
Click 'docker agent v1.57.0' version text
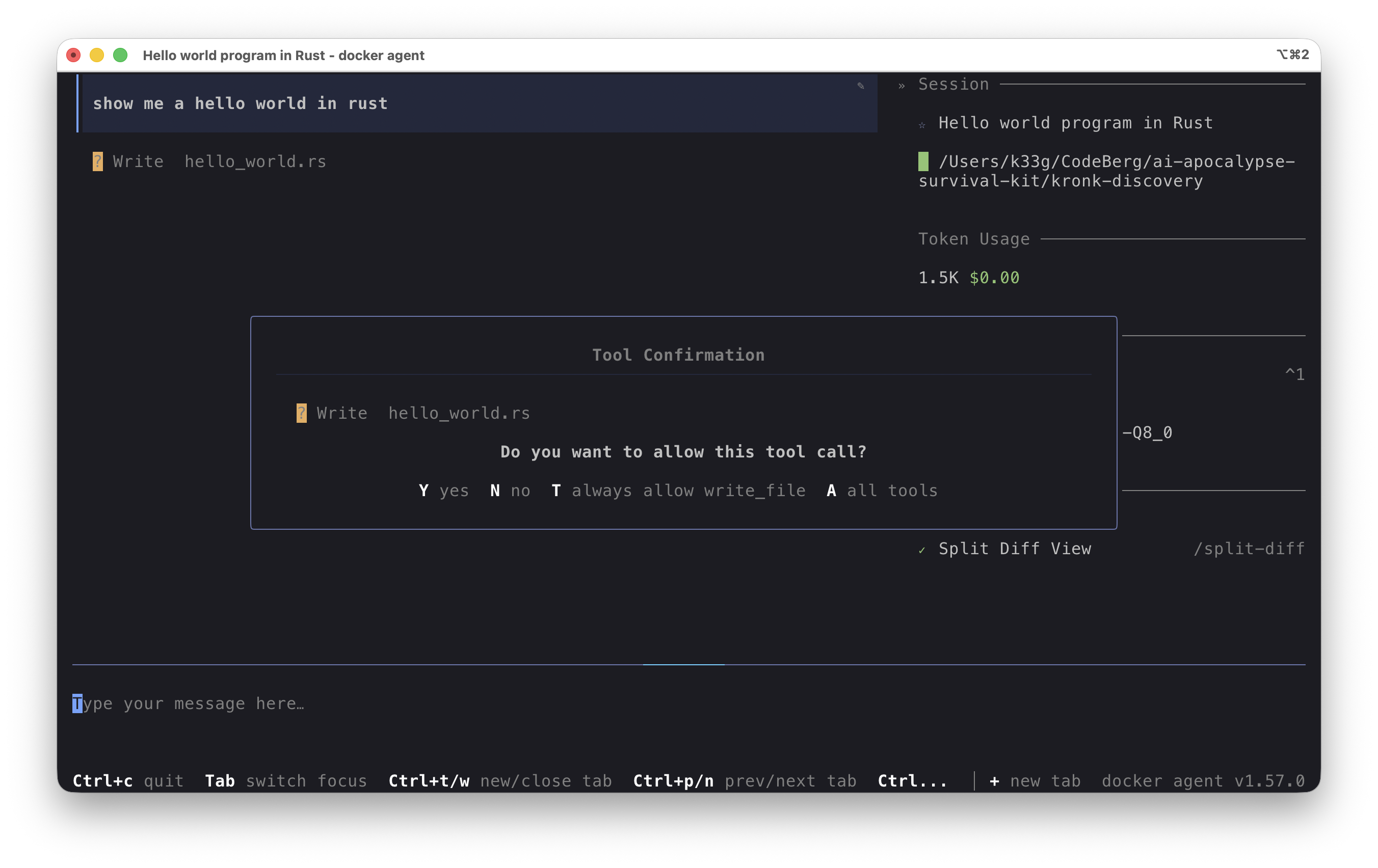pos(1203,781)
